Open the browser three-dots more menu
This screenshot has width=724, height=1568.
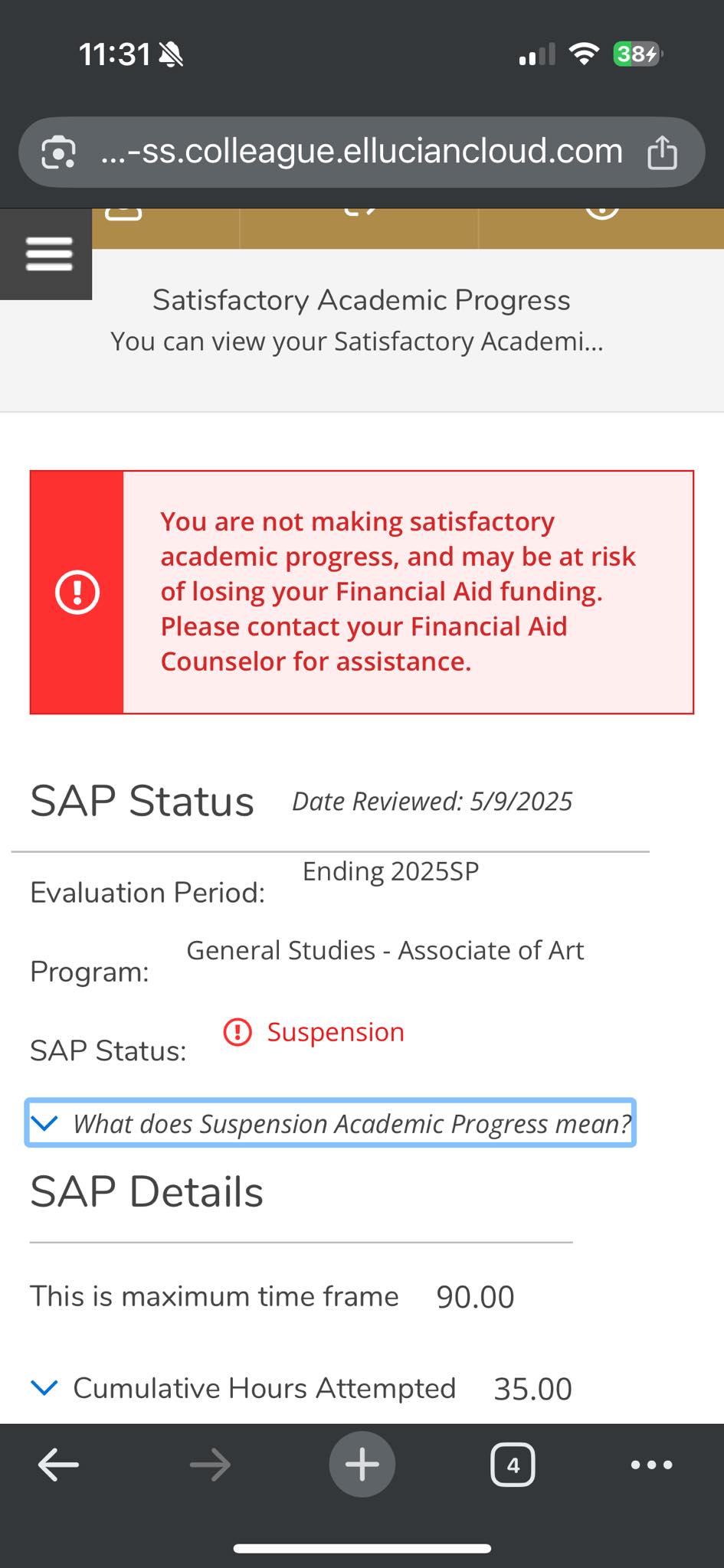tap(651, 1465)
